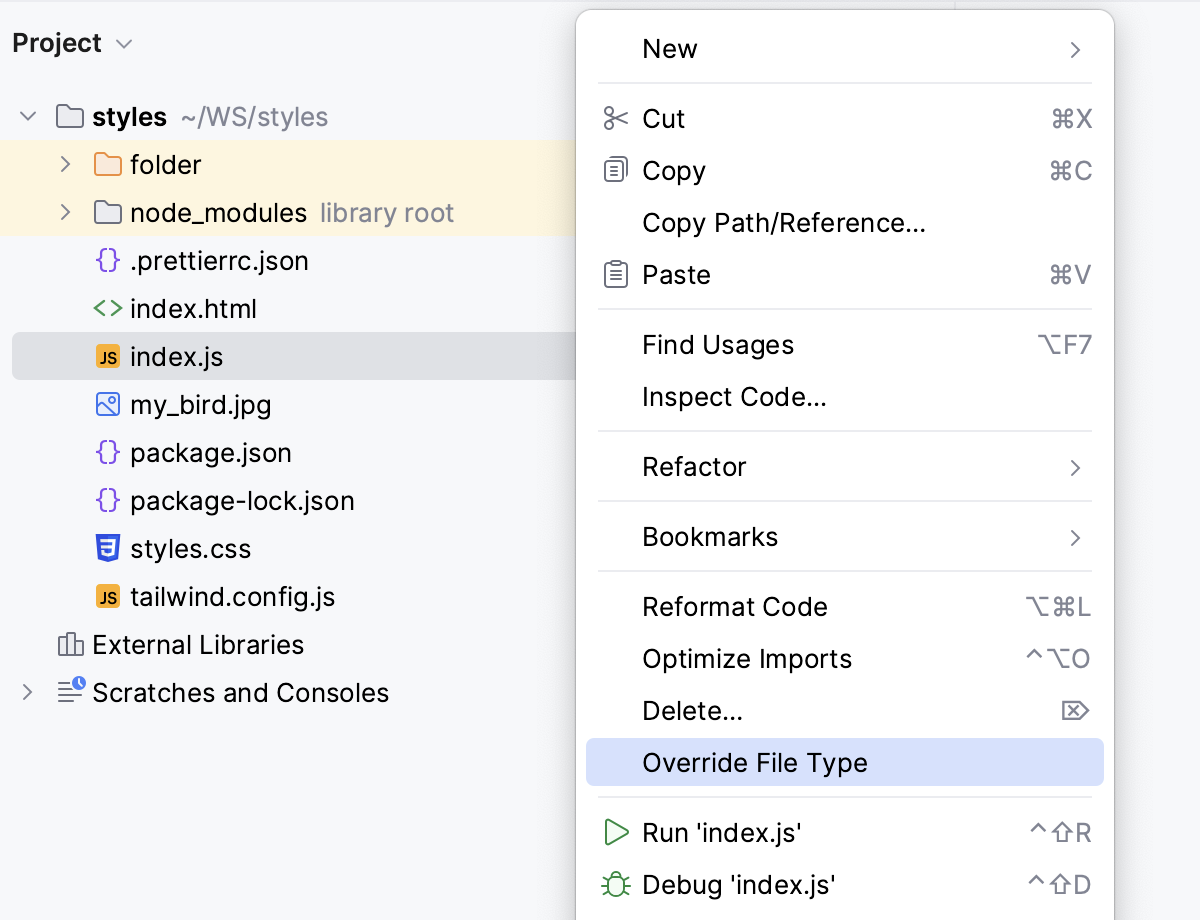Click the JSON braces icon beside package.json
Viewport: 1200px width, 920px height.
pos(108,453)
